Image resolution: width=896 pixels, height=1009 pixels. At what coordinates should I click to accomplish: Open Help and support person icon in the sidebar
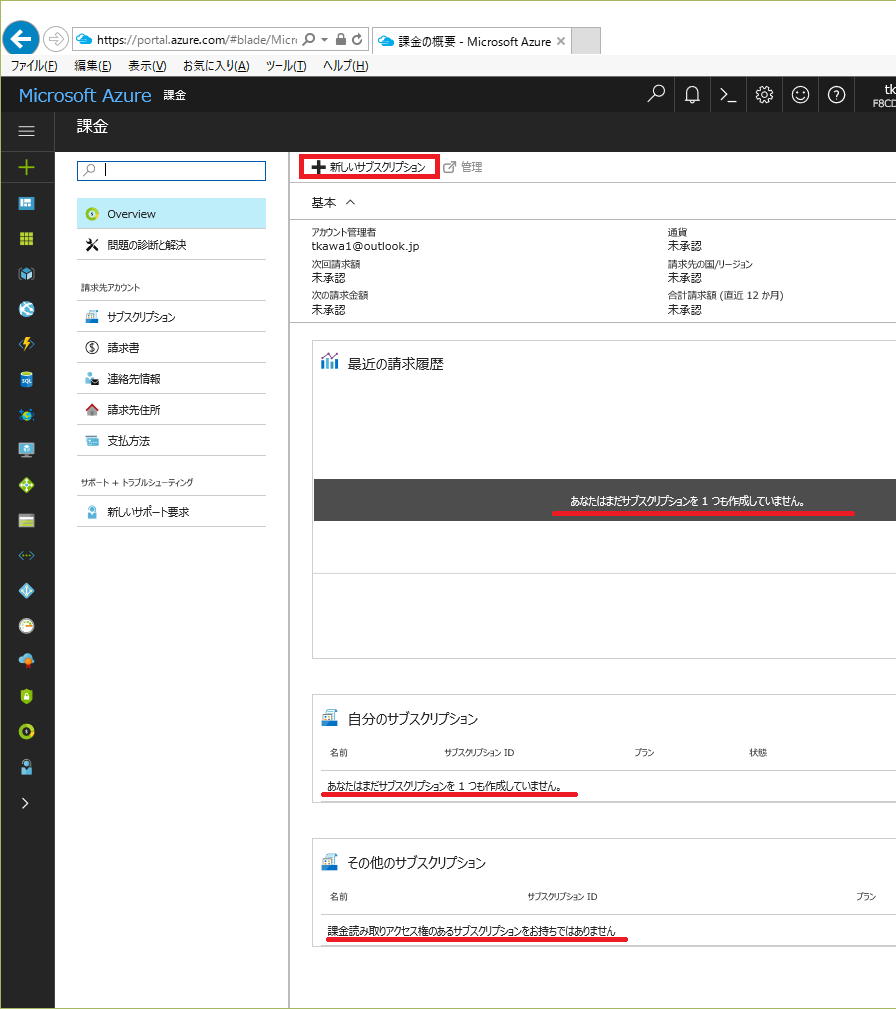point(26,767)
